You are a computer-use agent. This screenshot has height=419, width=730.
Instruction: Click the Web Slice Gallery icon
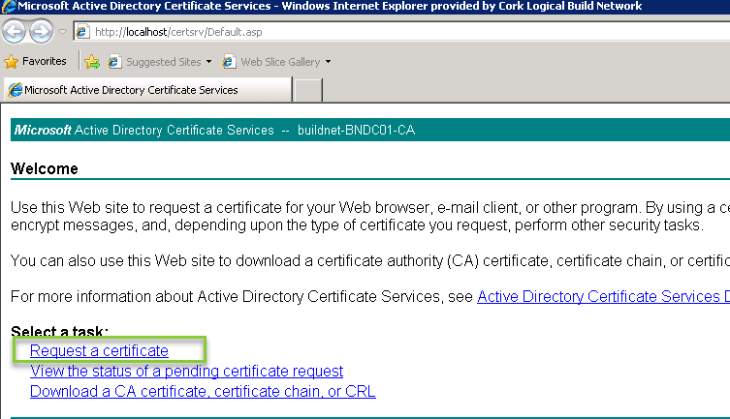coord(229,62)
